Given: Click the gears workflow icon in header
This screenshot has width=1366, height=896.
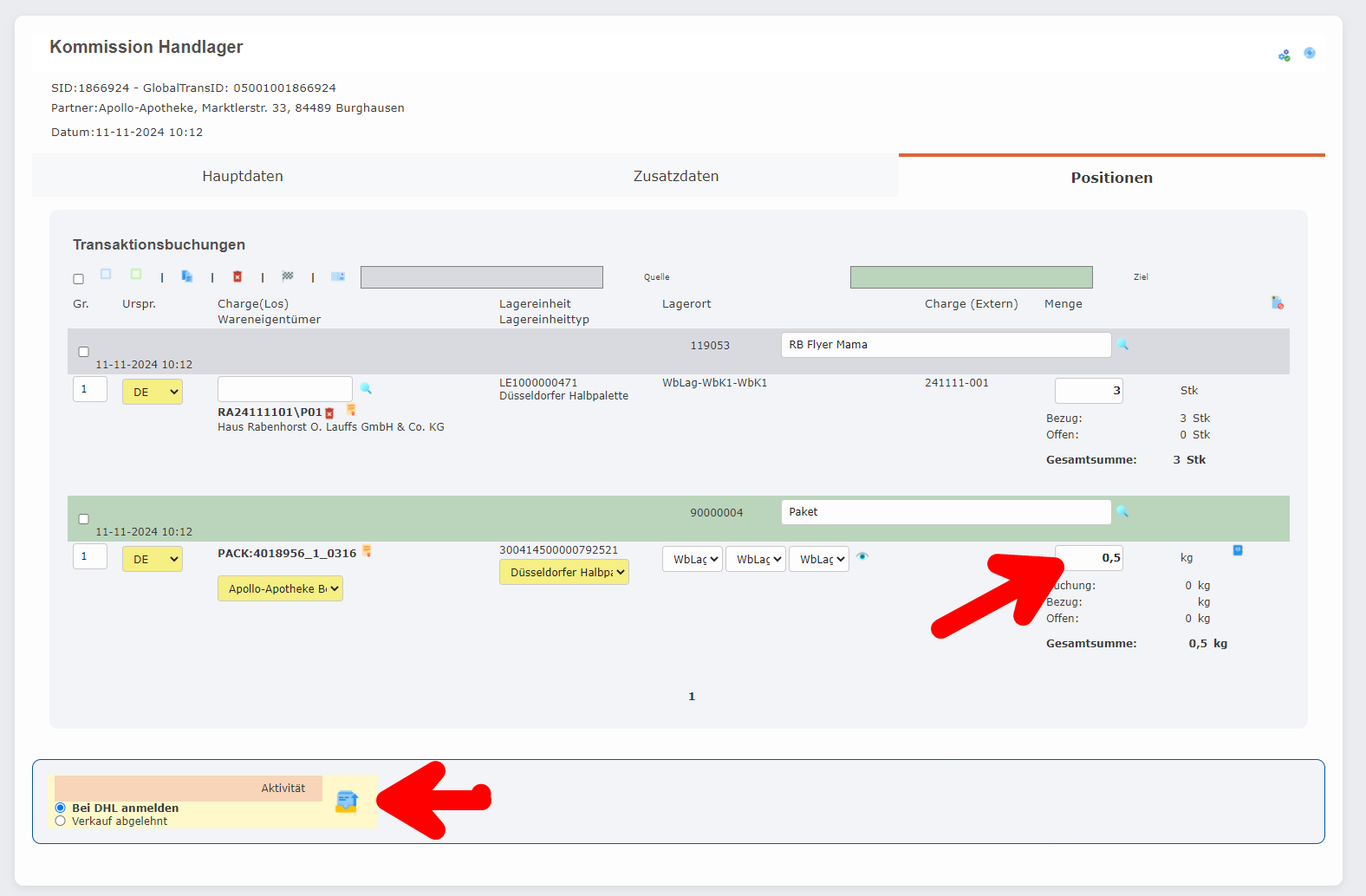Looking at the screenshot, I should point(1285,55).
